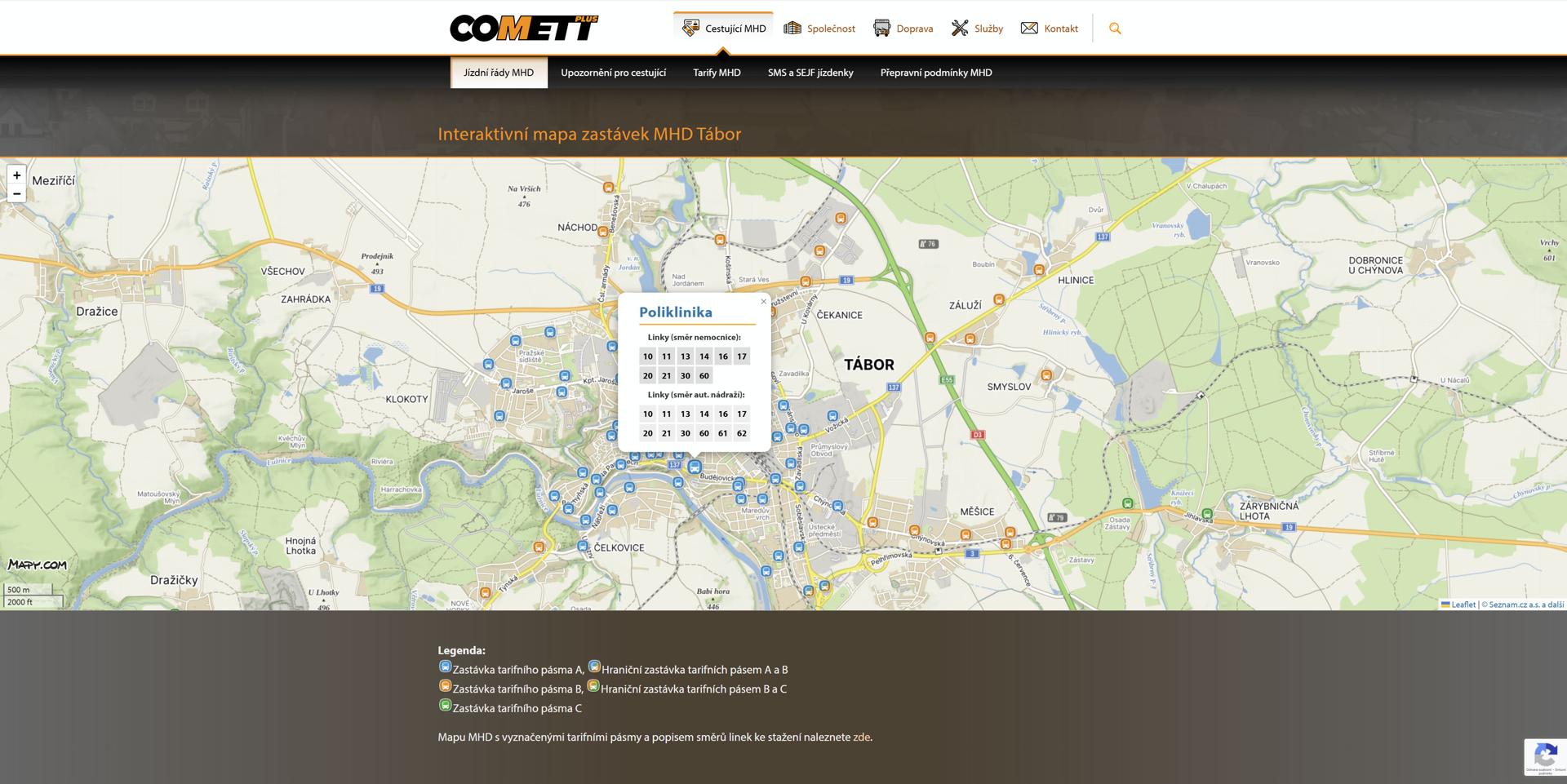Viewport: 1567px width, 784px height.
Task: Open the Leaflet attribution link
Action: pyautogui.click(x=1463, y=605)
